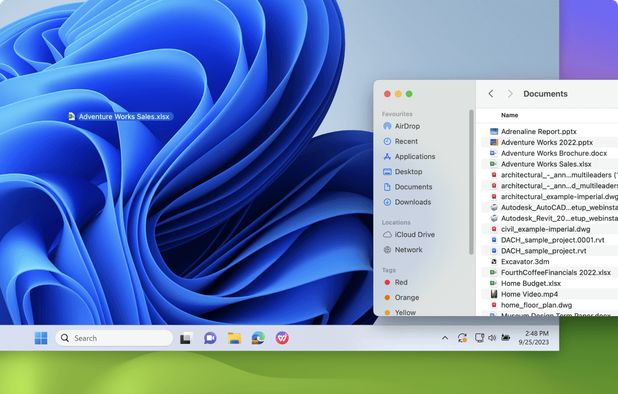Go back in Finder with the left chevron
This screenshot has height=394, width=618.
pos(491,94)
